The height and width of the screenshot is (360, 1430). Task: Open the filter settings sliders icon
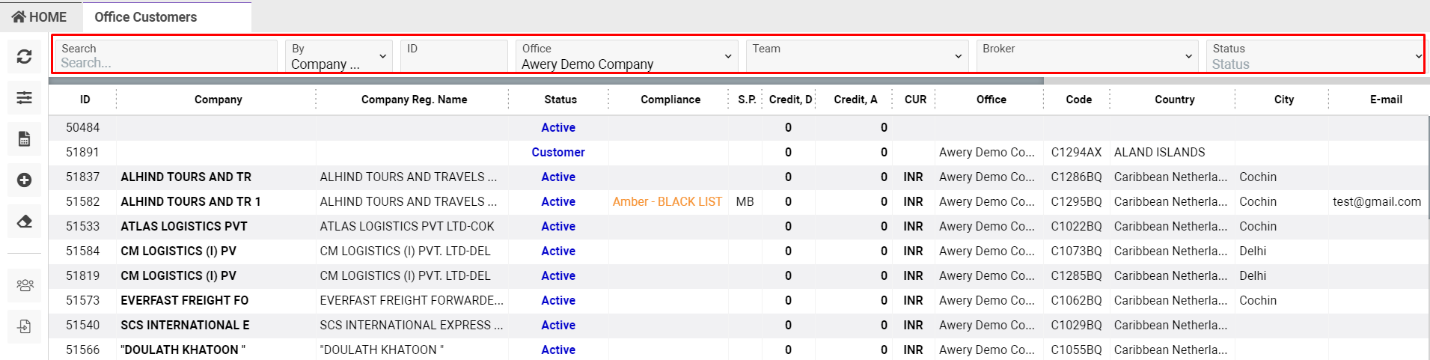(25, 98)
